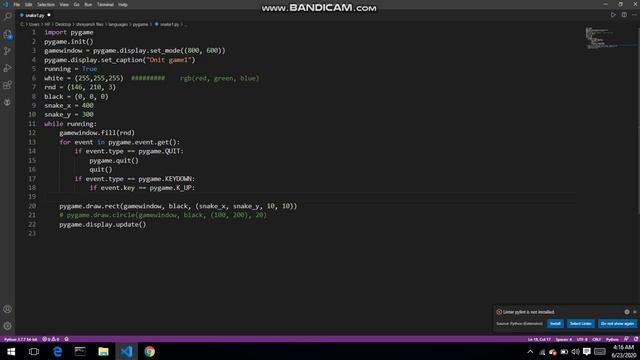Click Do not show again button
This screenshot has width=640, height=360.
(617, 323)
